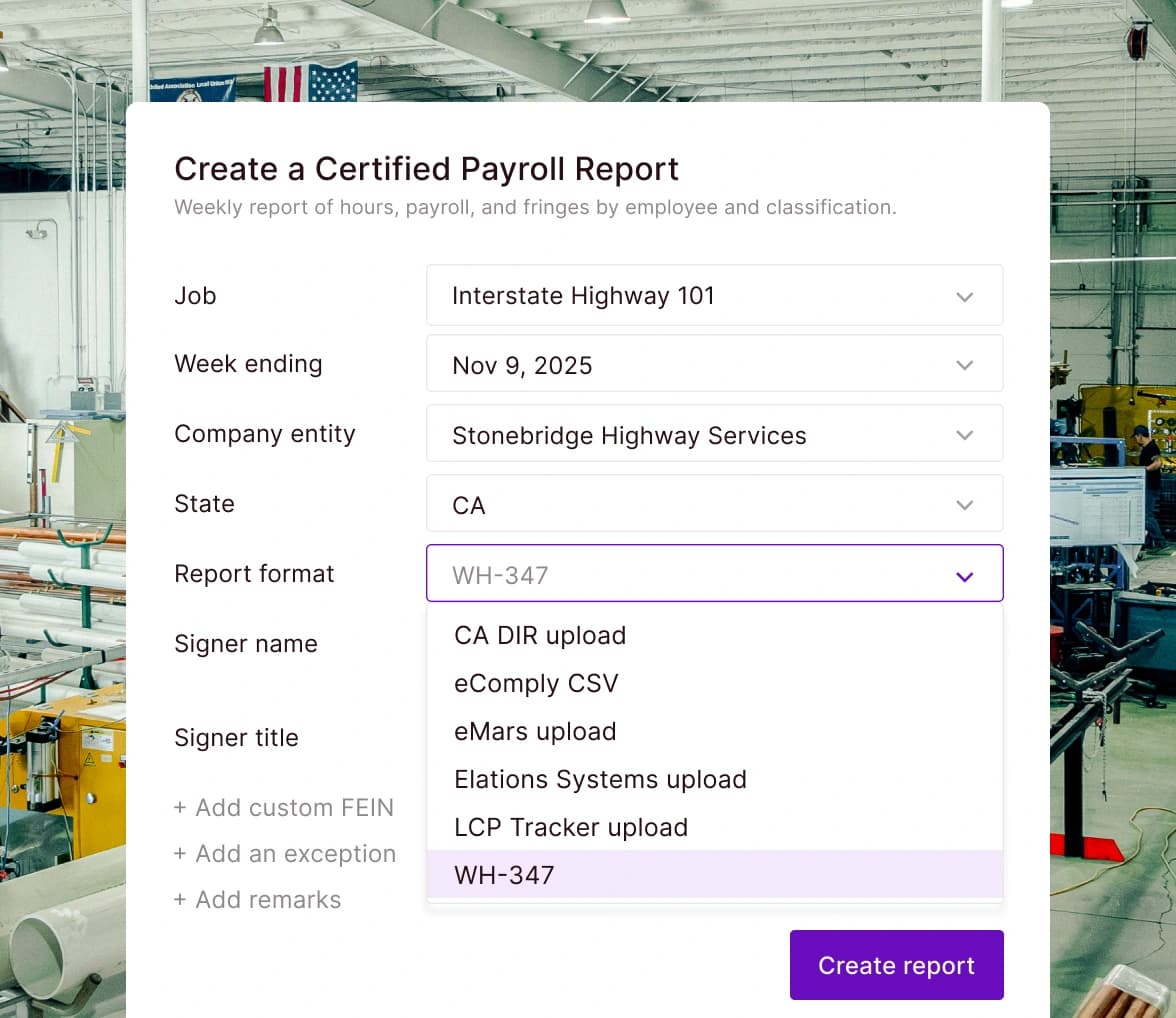1176x1018 pixels.
Task: Open the Week ending dropdown Nov 9, 2025
Action: pos(714,365)
